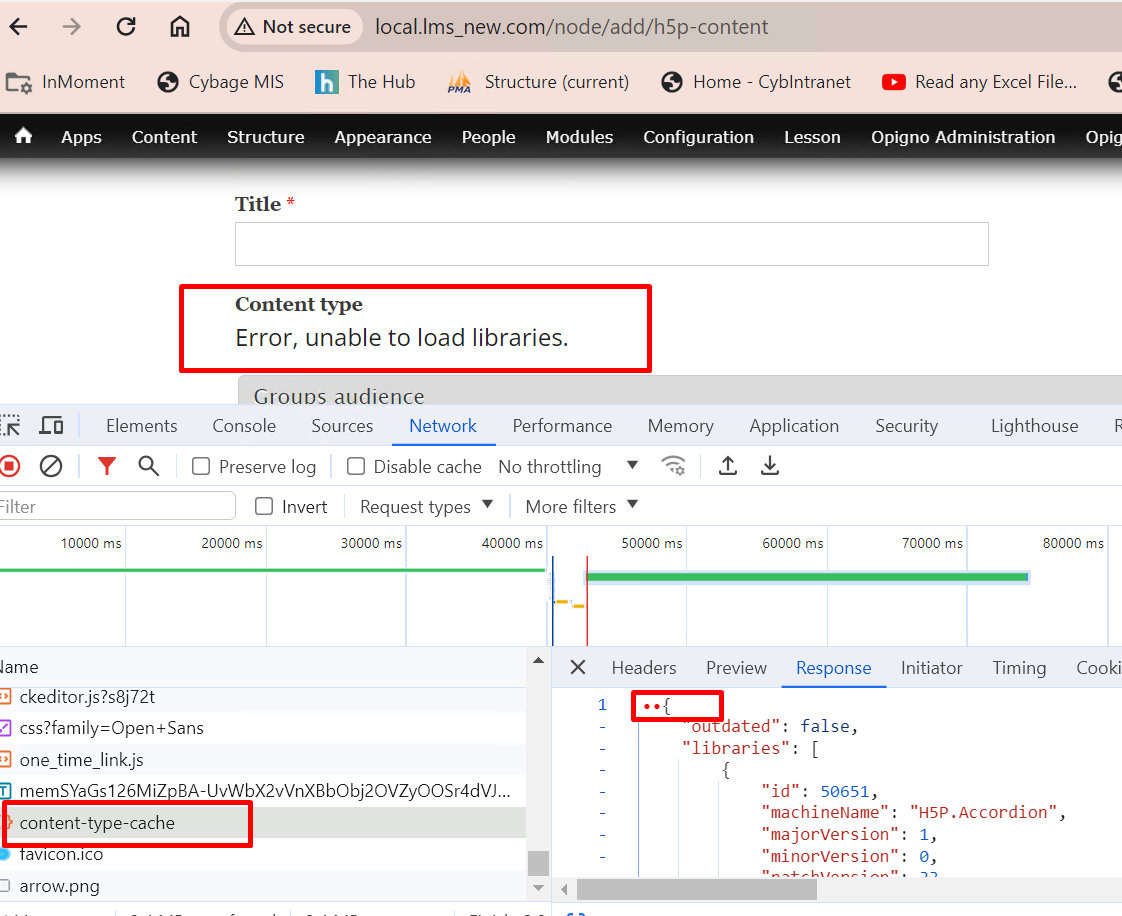Click the browser forward arrow
1122x916 pixels.
click(x=72, y=27)
